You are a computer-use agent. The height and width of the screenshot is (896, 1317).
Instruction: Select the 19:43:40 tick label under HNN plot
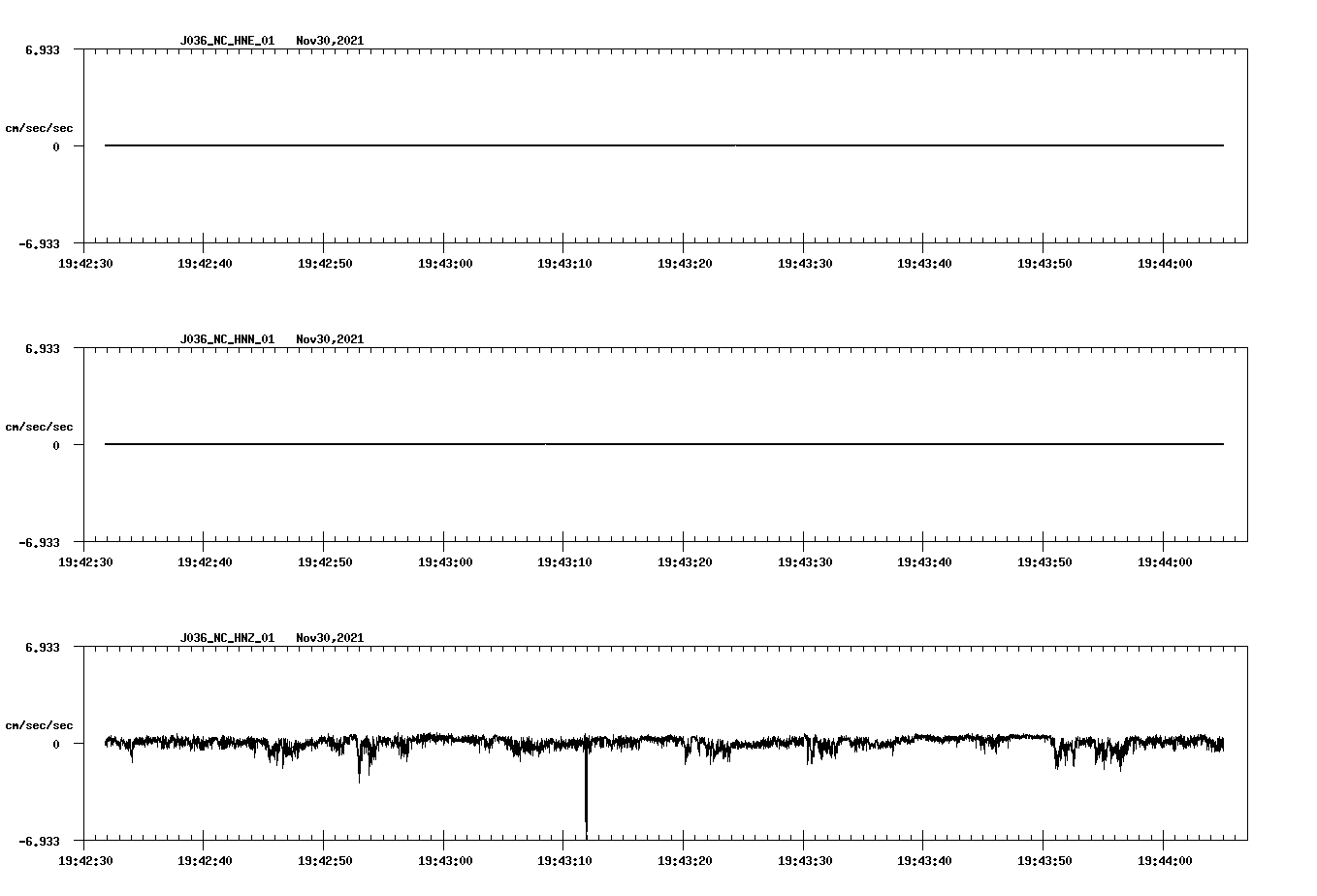coord(925,561)
